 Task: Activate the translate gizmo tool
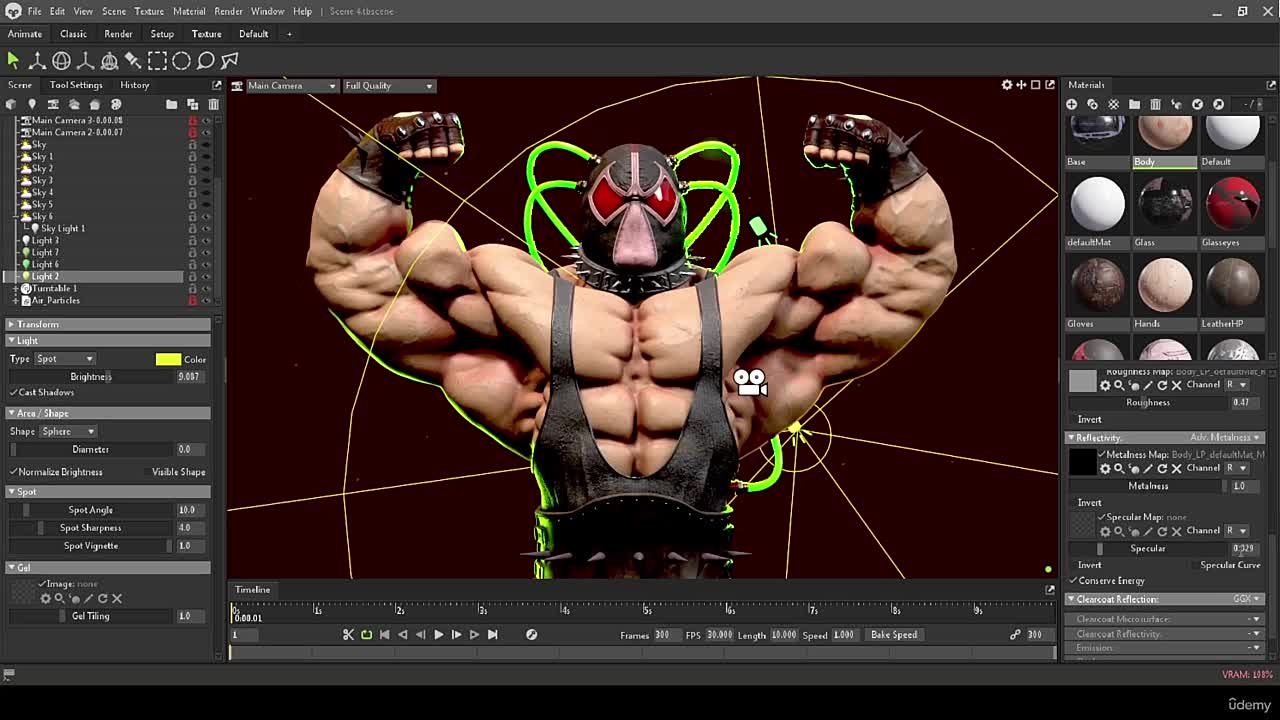pyautogui.click(x=37, y=61)
